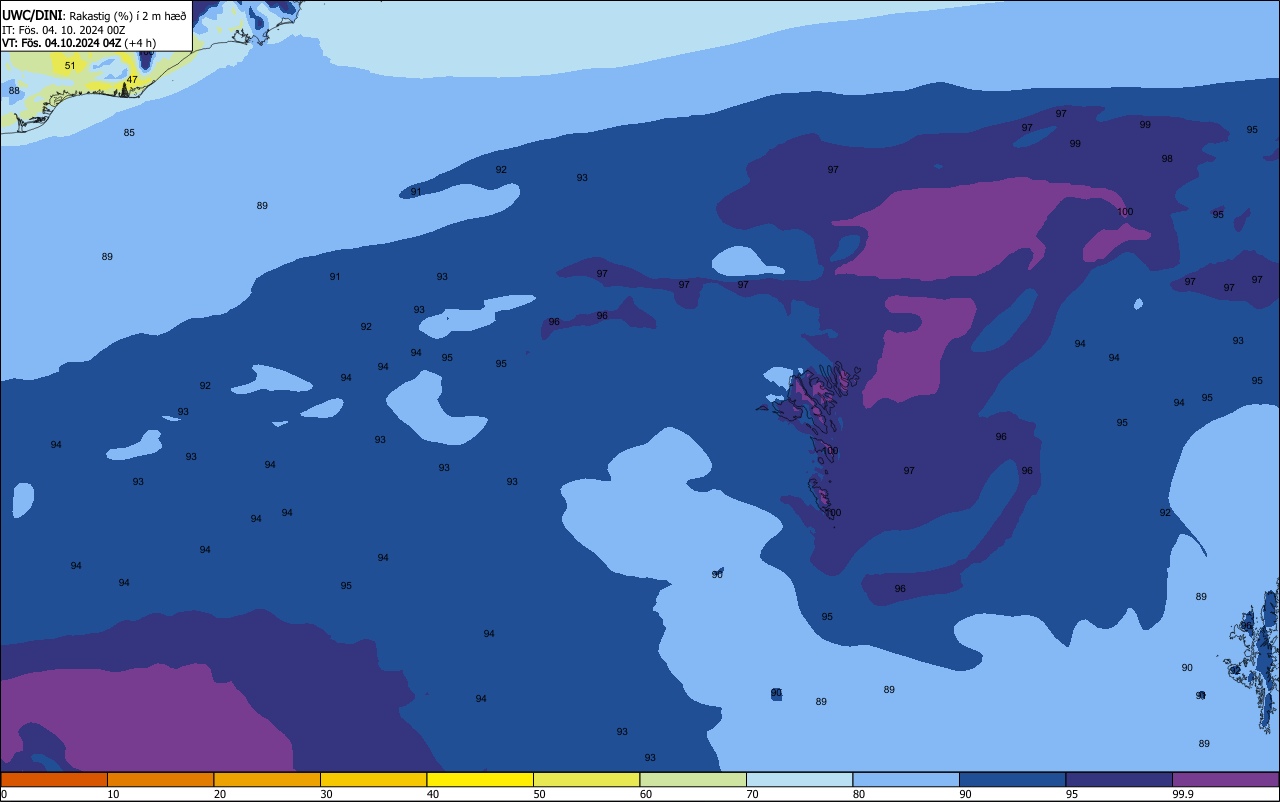1280x802 pixels.
Task: Select the bright yellow 40–50 legend swatch
Action: click(480, 779)
